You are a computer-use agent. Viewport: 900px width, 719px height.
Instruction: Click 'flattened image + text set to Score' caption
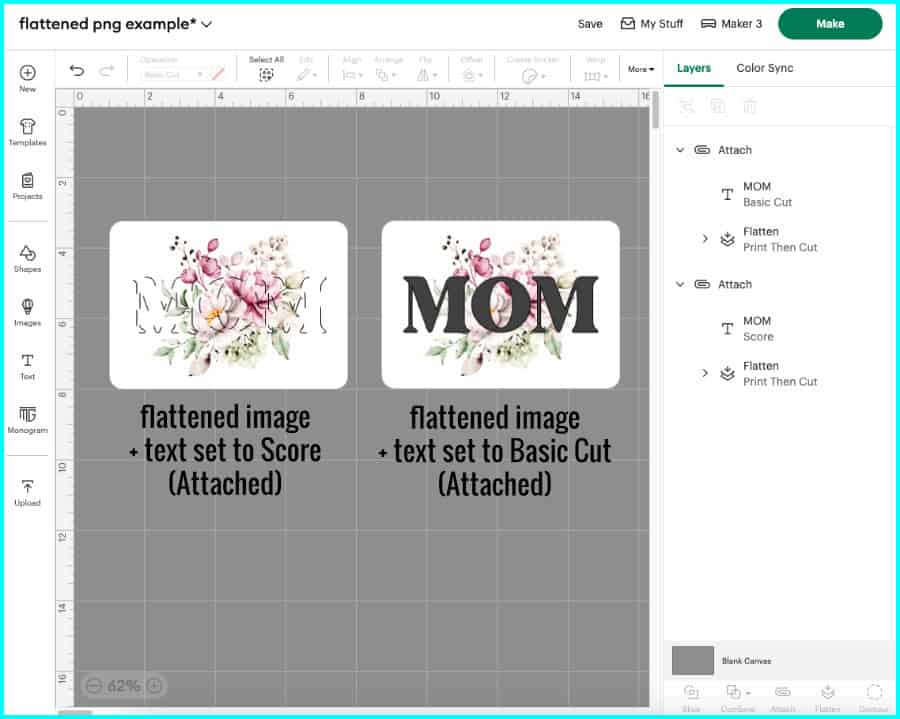226,450
